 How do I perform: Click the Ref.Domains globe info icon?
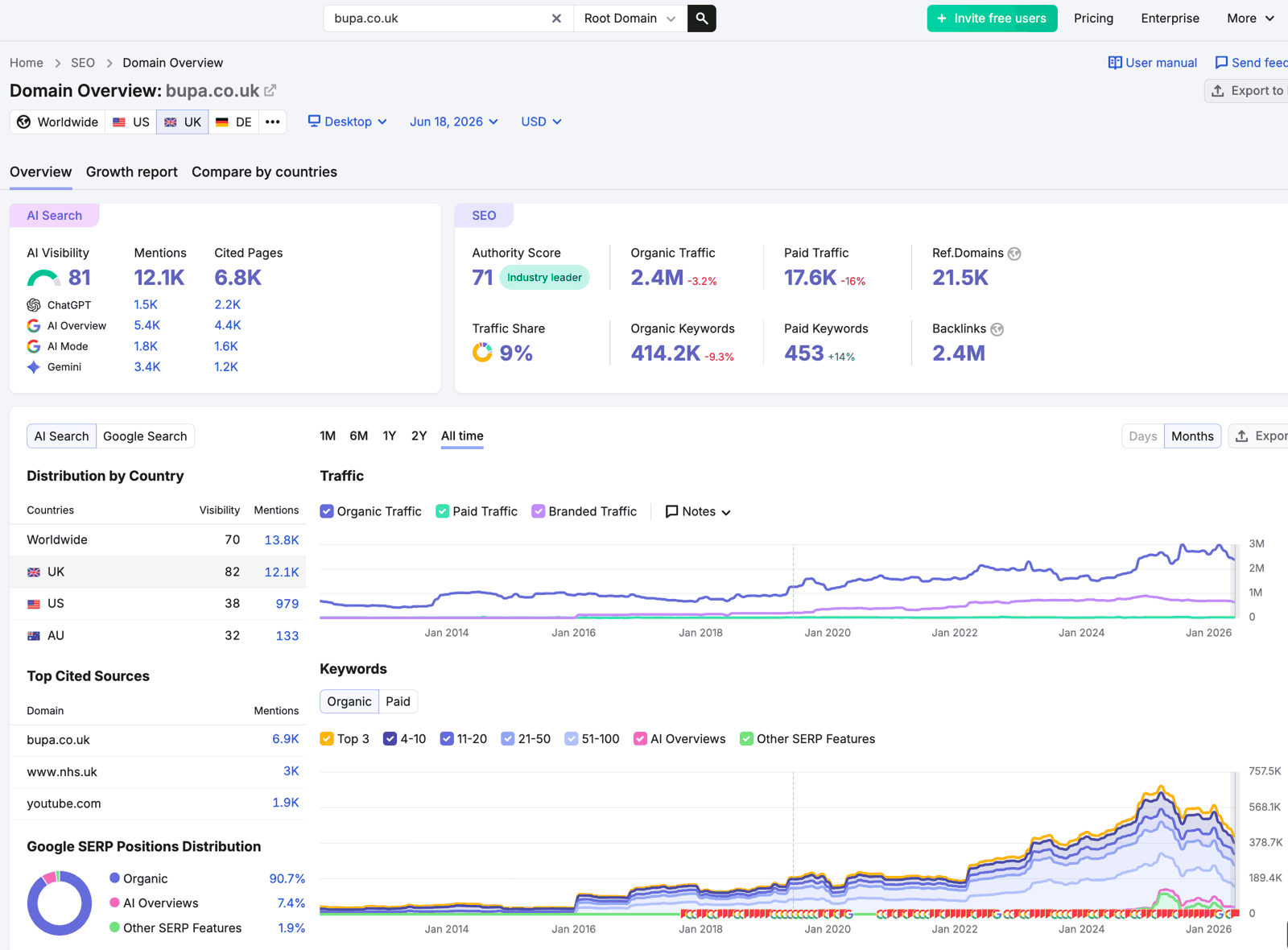(1014, 254)
